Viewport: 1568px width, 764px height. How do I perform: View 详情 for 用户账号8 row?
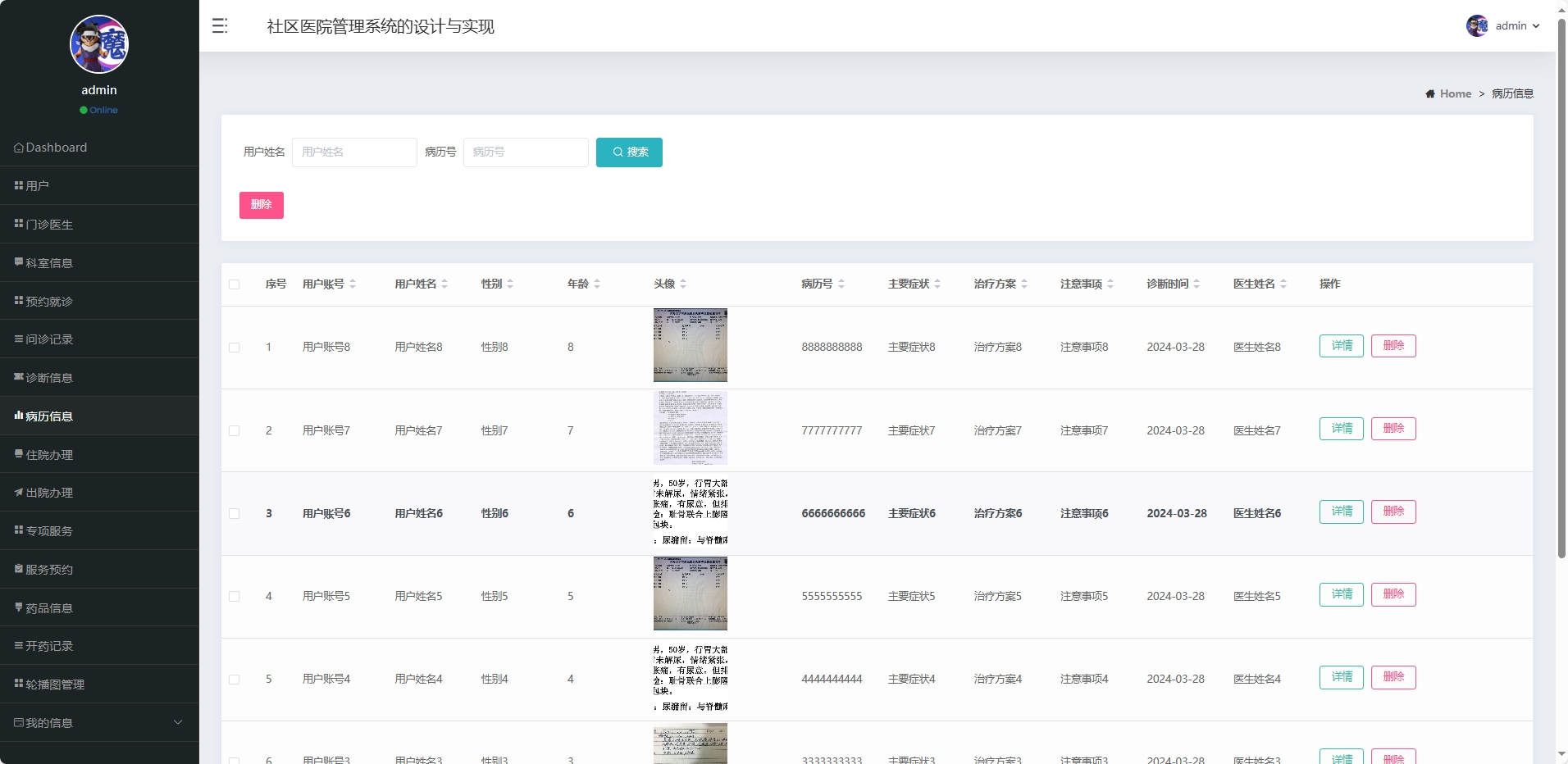pos(1342,346)
